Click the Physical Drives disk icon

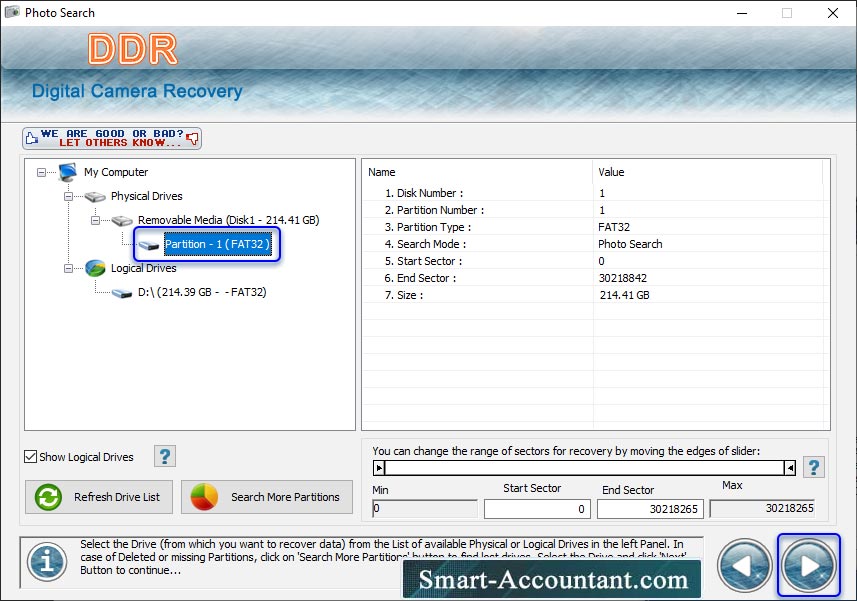click(x=95, y=197)
